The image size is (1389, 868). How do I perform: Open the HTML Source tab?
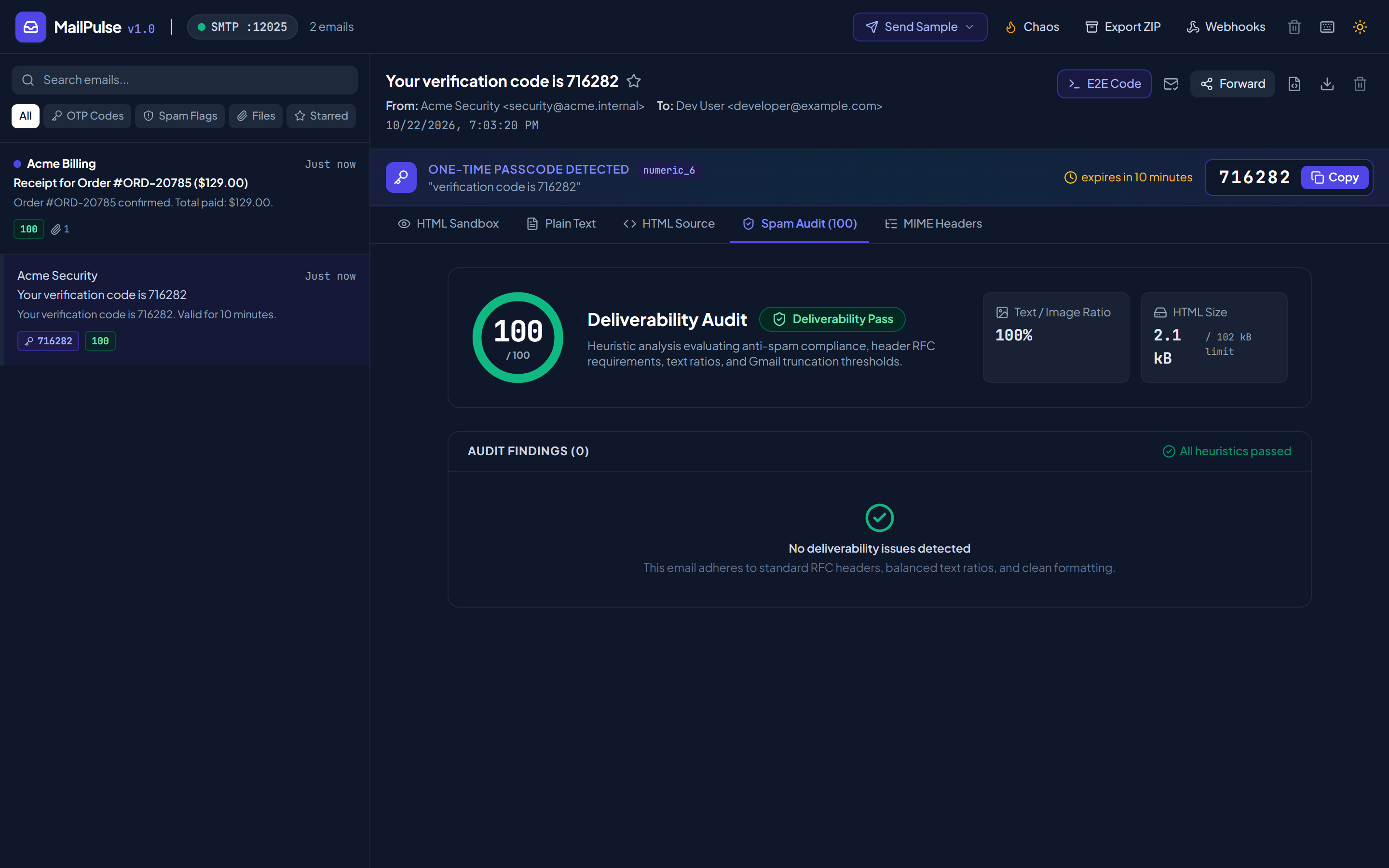point(668,224)
